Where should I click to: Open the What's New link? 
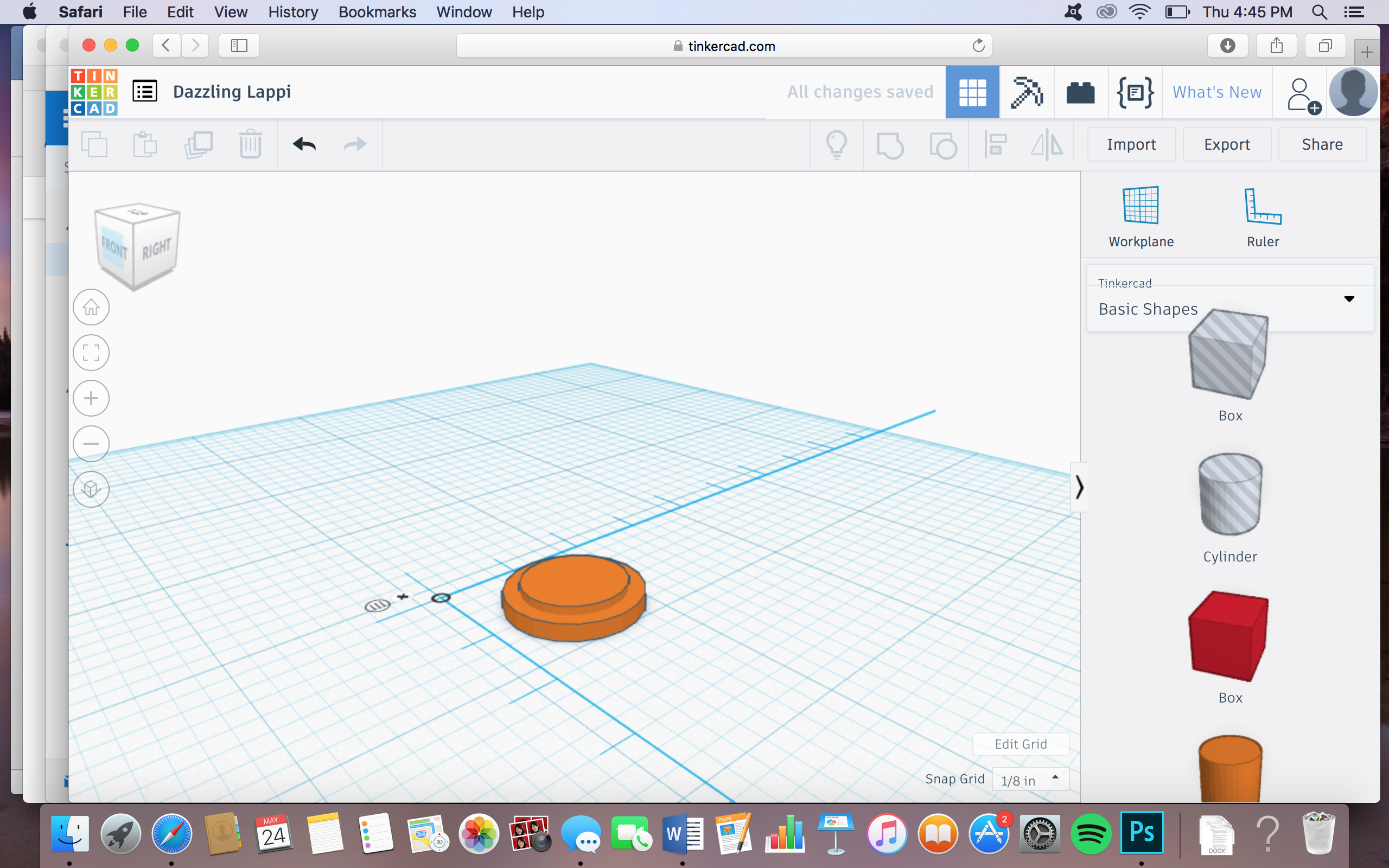pos(1217,92)
